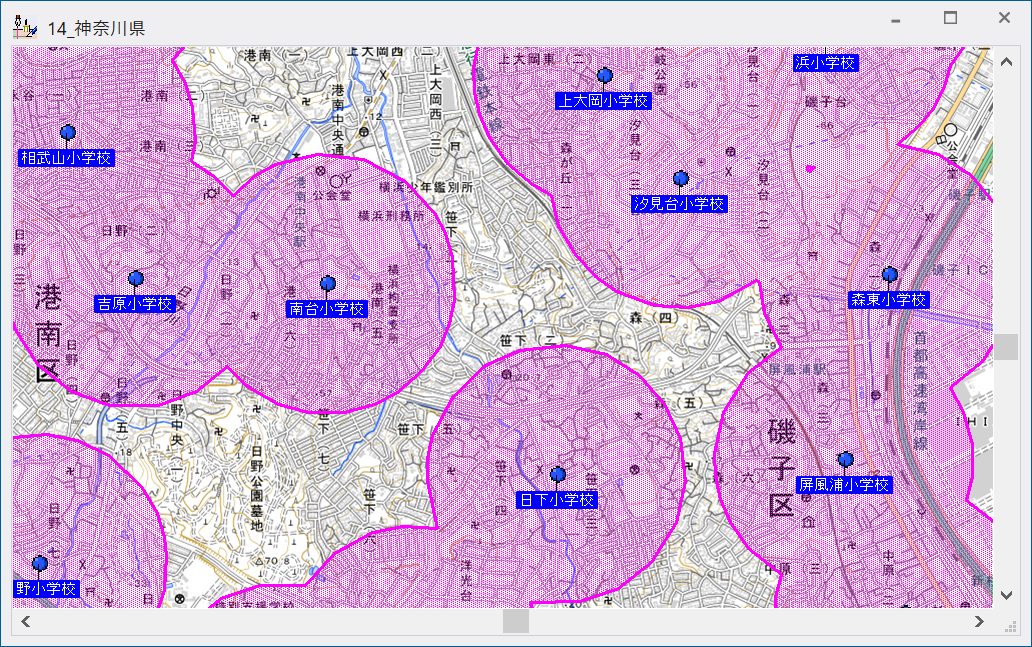
Task: Click the 磯子区 map text
Action: point(782,468)
